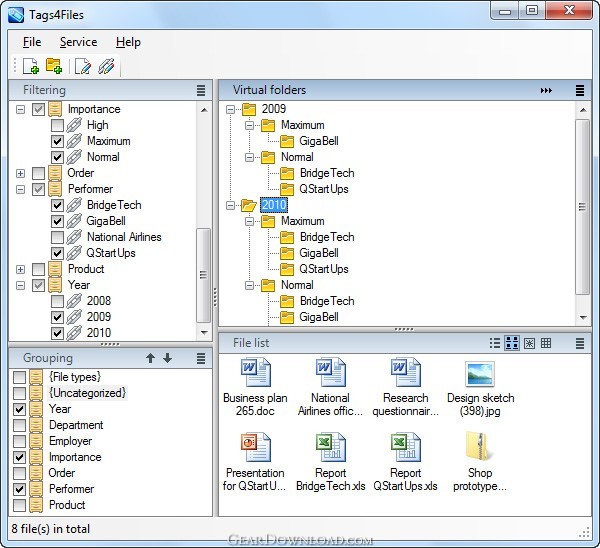The width and height of the screenshot is (600, 548).
Task: Select the Report QStartUps.xls Excel icon
Action: point(406,447)
